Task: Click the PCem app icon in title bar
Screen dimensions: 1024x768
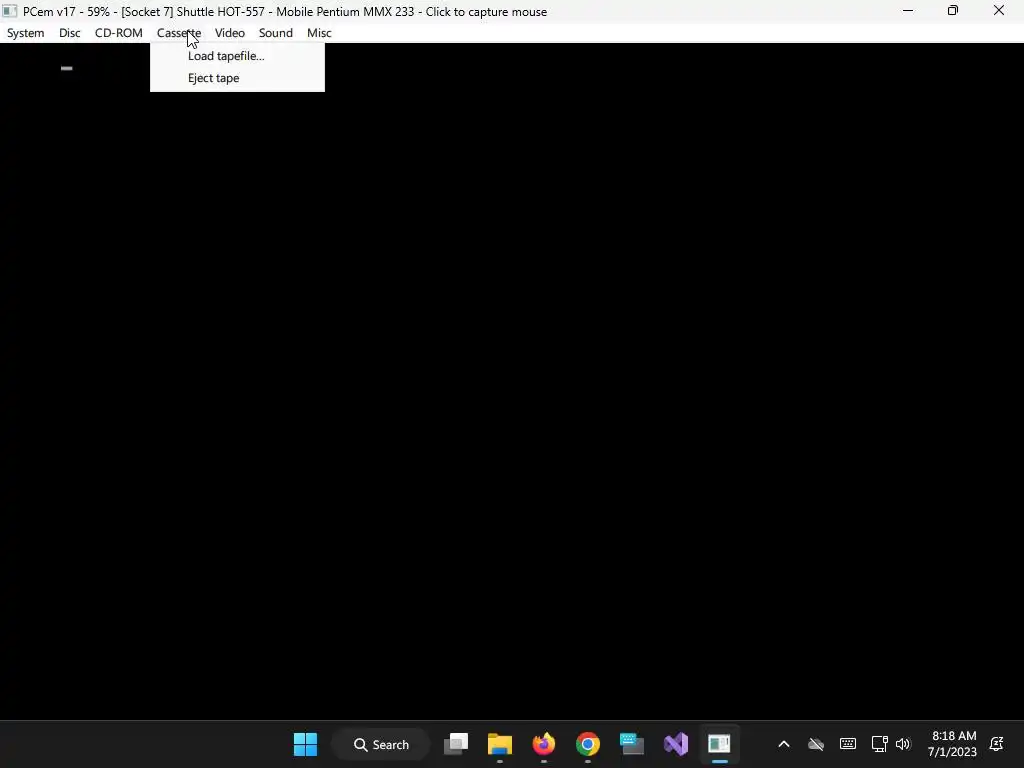Action: tap(9, 11)
